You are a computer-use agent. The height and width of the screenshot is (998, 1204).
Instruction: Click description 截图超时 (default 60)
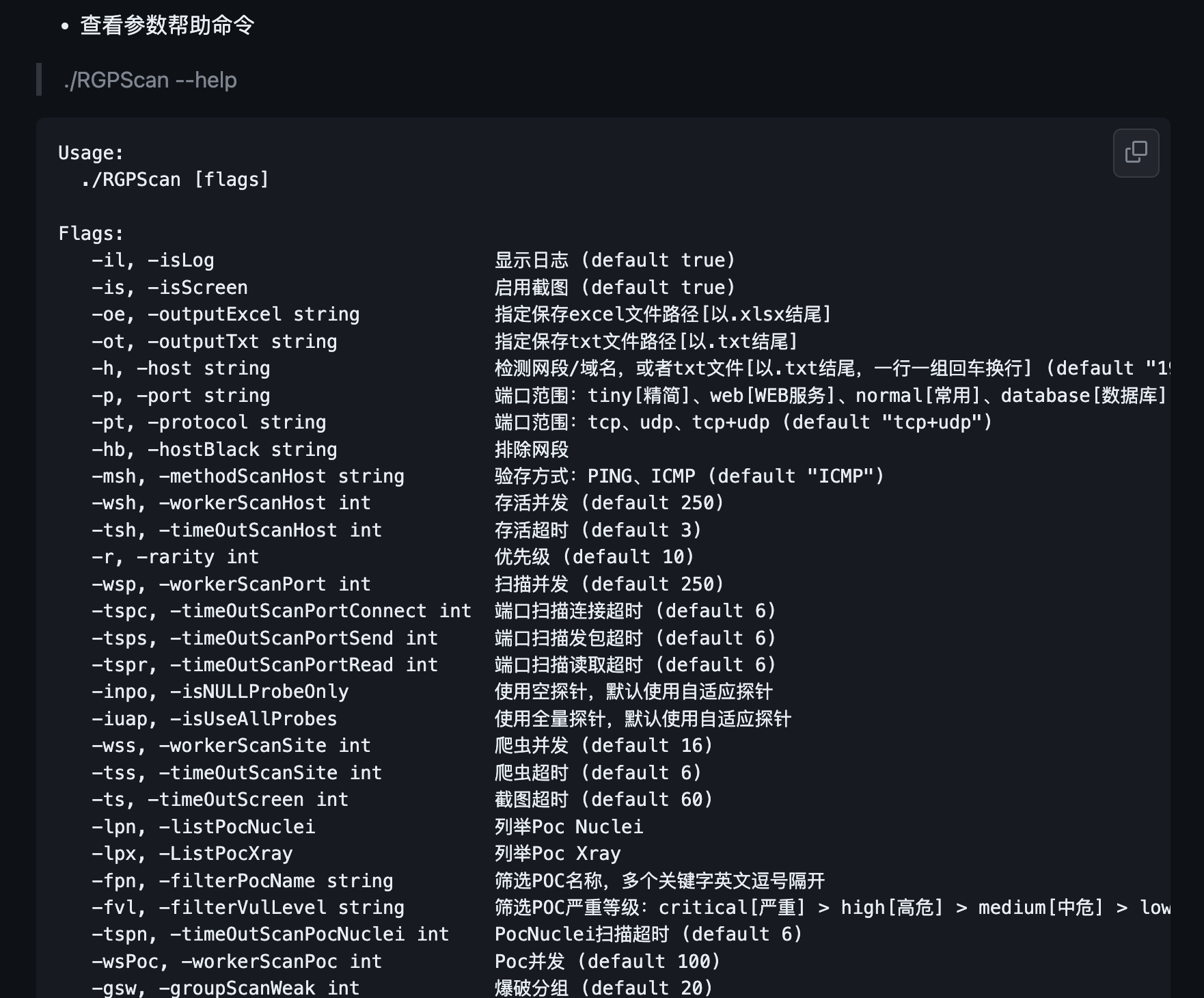pos(604,800)
